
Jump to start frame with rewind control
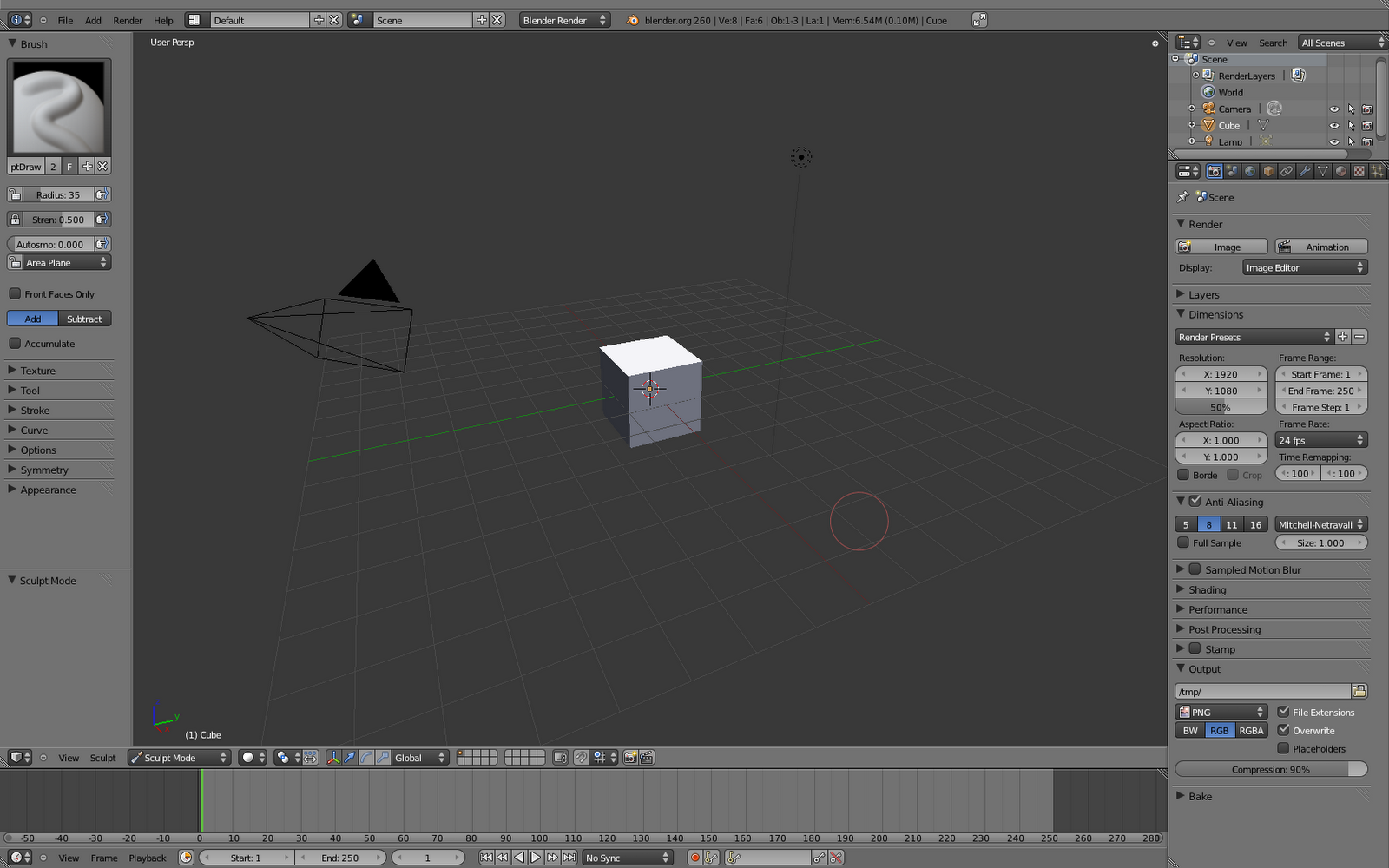pos(485,858)
